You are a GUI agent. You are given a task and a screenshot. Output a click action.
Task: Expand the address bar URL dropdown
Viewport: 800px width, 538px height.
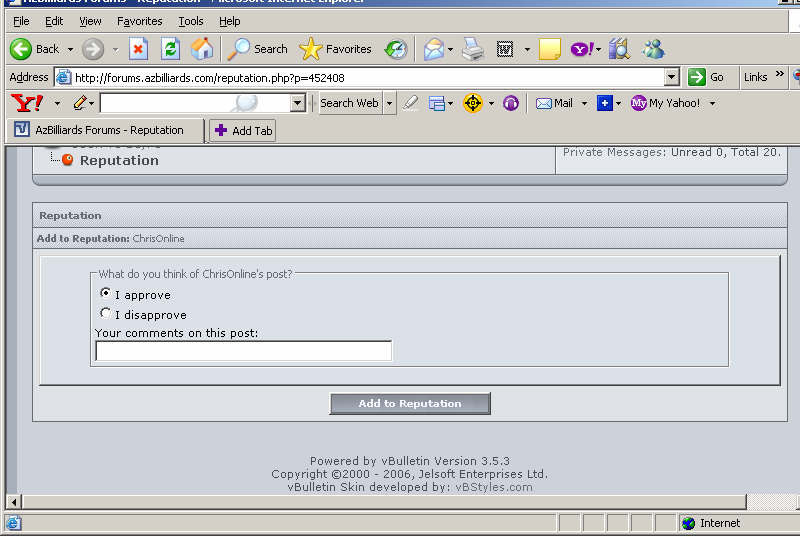[x=671, y=77]
